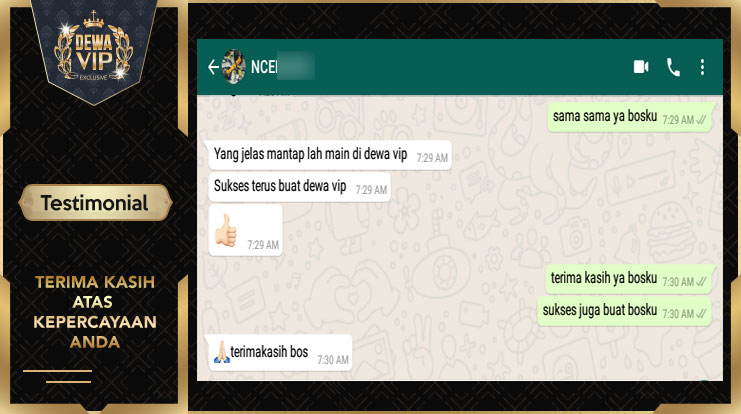This screenshot has width=741, height=414.
Task: Tap the back arrow in chat header
Action: 213,67
